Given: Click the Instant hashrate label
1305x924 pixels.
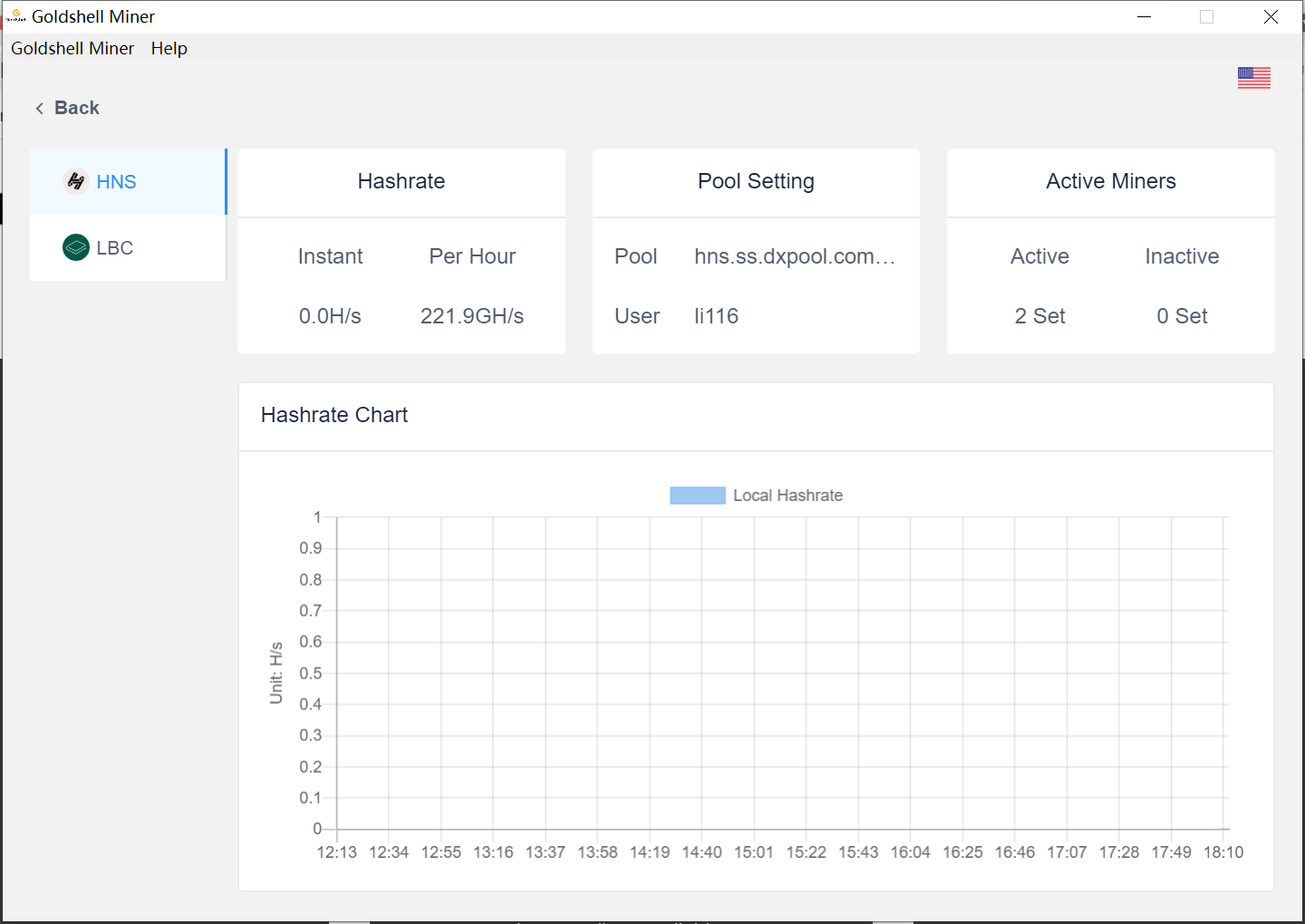Looking at the screenshot, I should click(x=330, y=256).
